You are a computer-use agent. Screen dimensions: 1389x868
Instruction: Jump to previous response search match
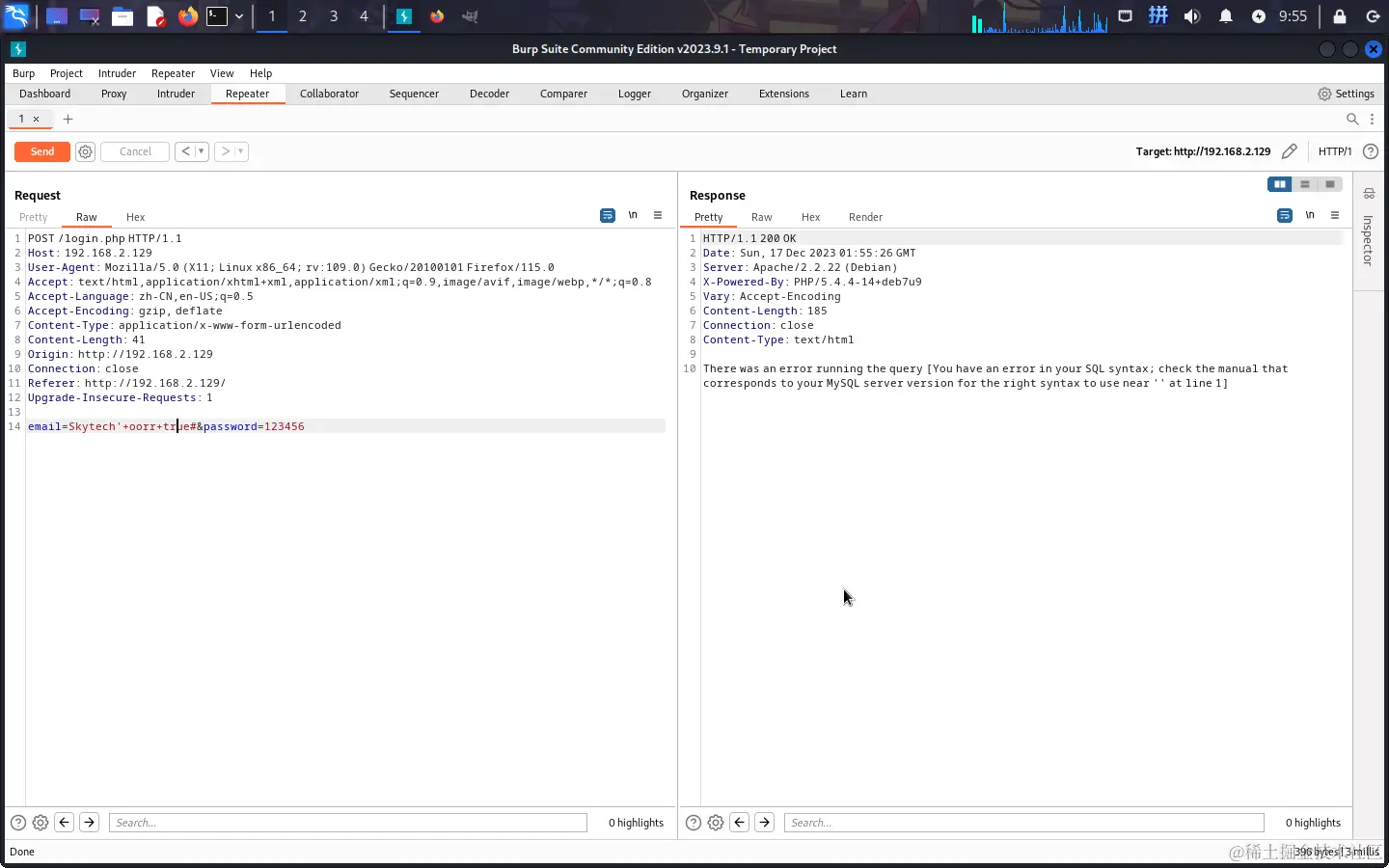pos(740,823)
